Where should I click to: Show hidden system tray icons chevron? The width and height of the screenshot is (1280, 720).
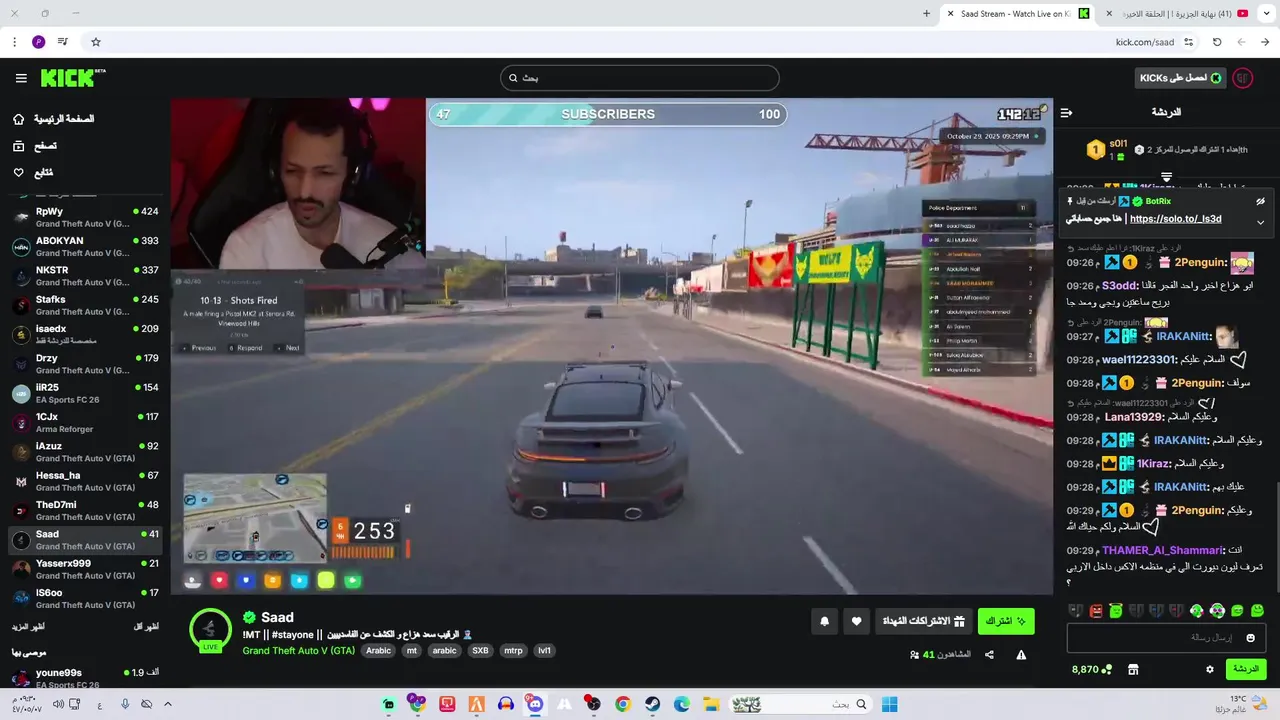tap(167, 704)
